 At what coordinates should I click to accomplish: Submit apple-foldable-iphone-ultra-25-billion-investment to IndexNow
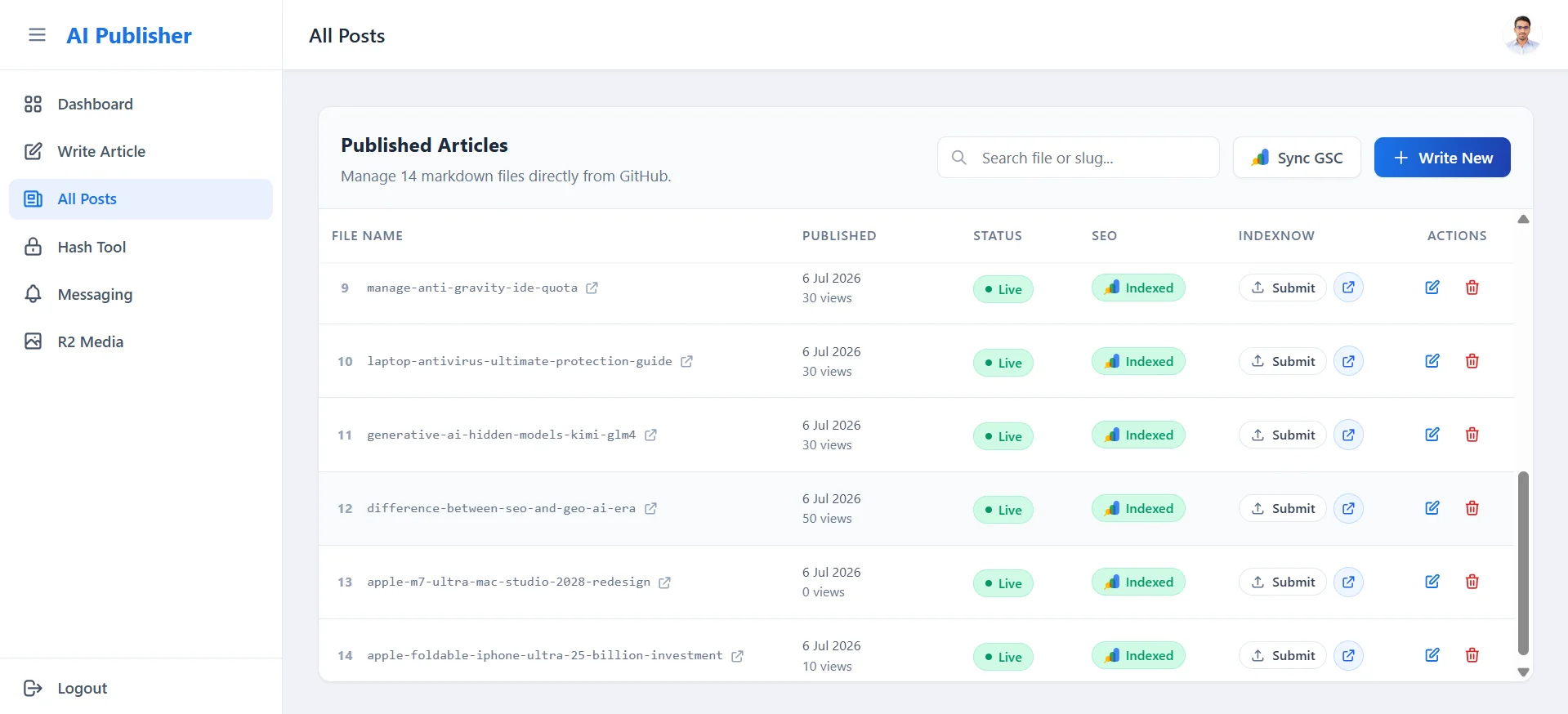point(1283,655)
